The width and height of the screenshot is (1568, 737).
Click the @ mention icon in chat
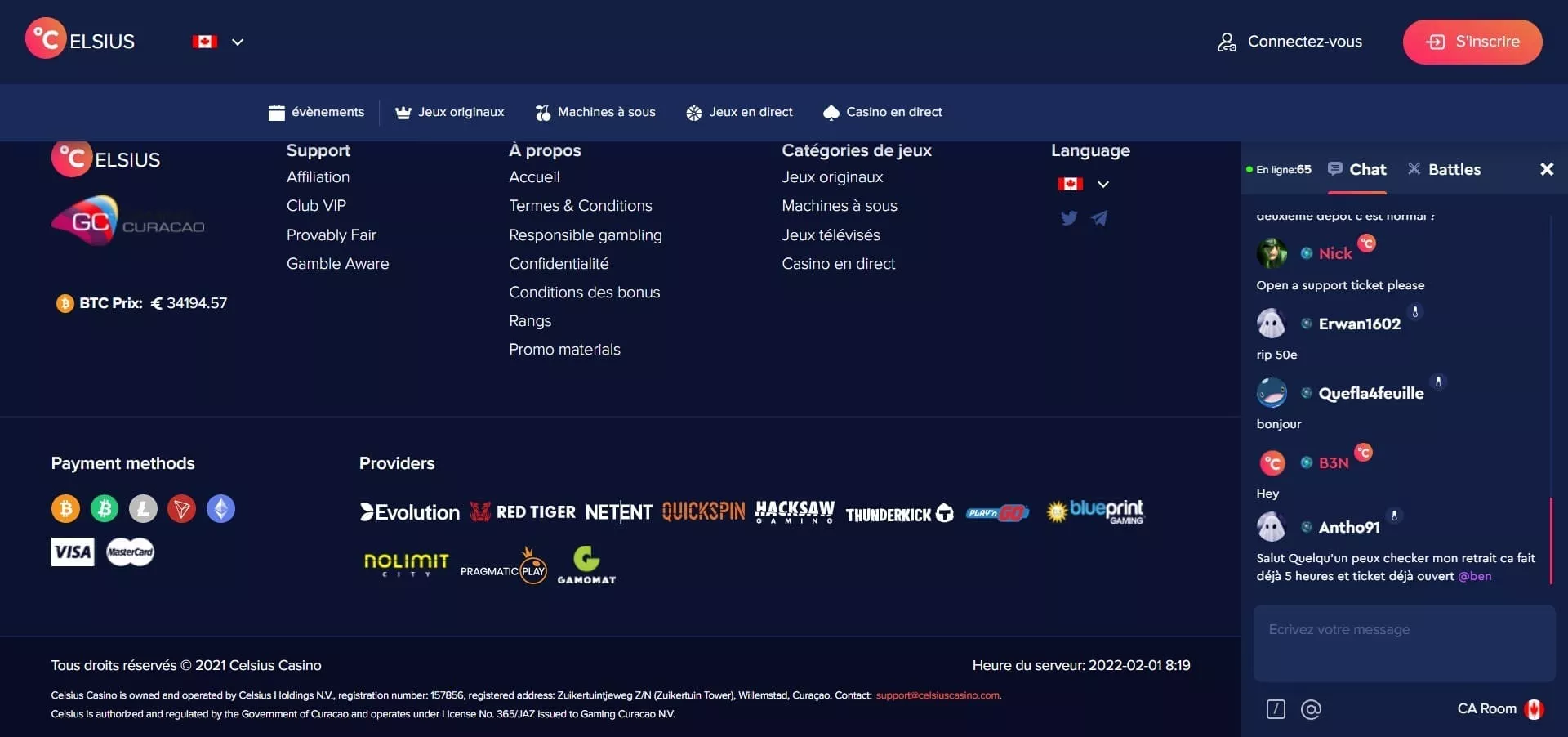(x=1311, y=709)
